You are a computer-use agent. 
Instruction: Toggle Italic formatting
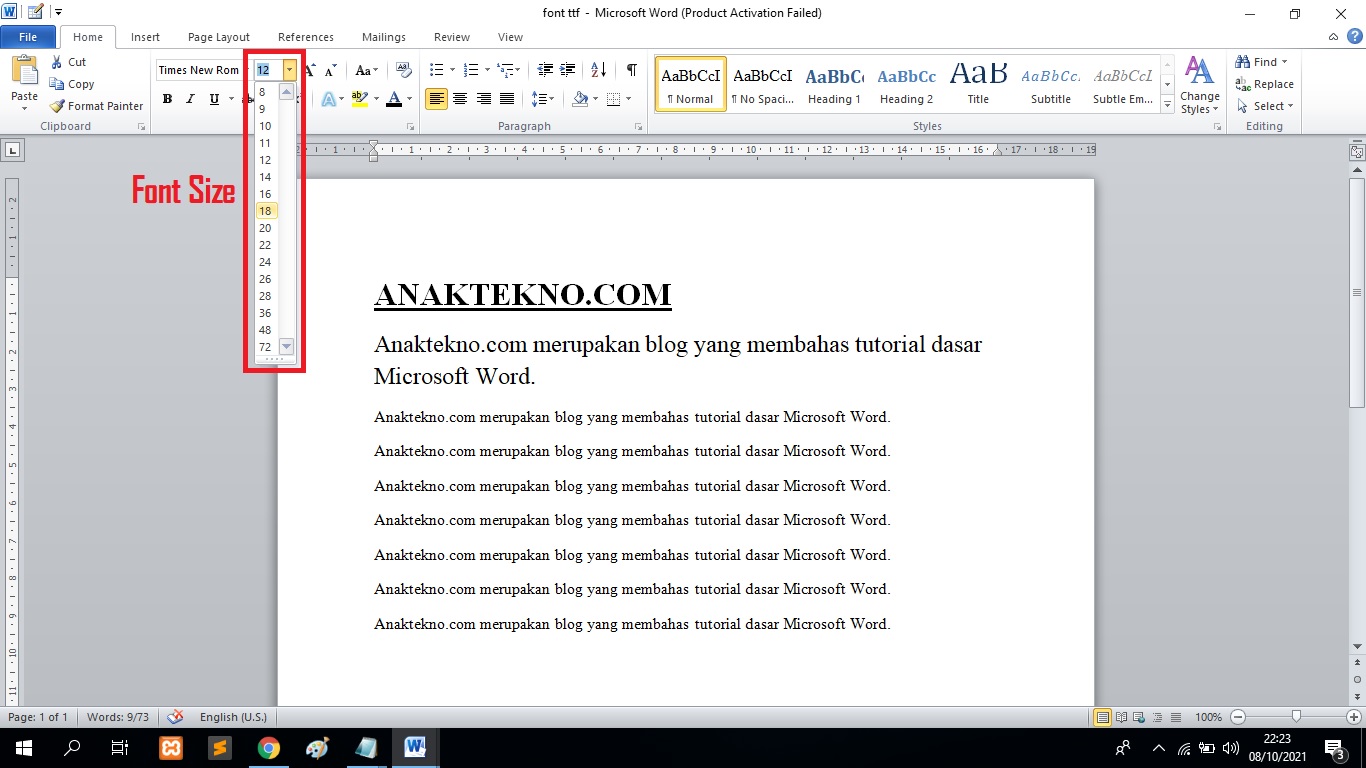coord(190,99)
